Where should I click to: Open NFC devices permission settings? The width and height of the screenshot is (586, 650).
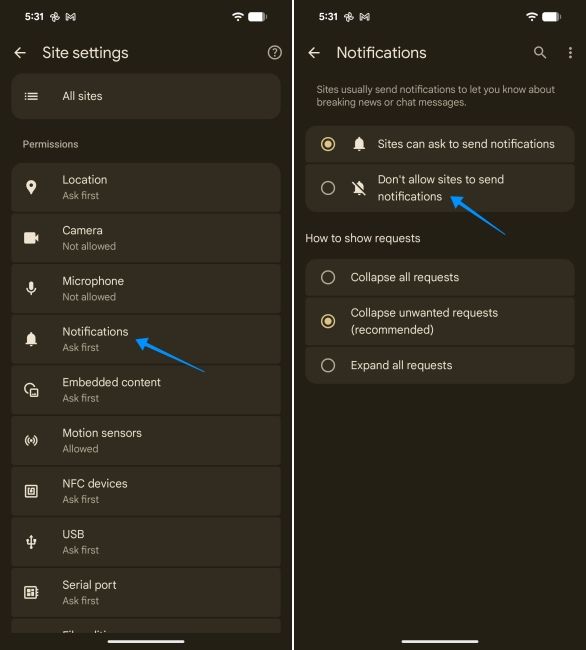(x=146, y=491)
